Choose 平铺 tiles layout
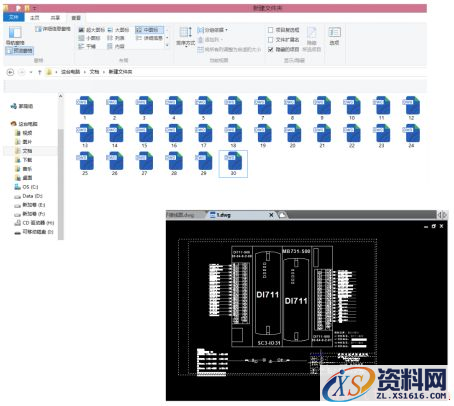 [87, 46]
